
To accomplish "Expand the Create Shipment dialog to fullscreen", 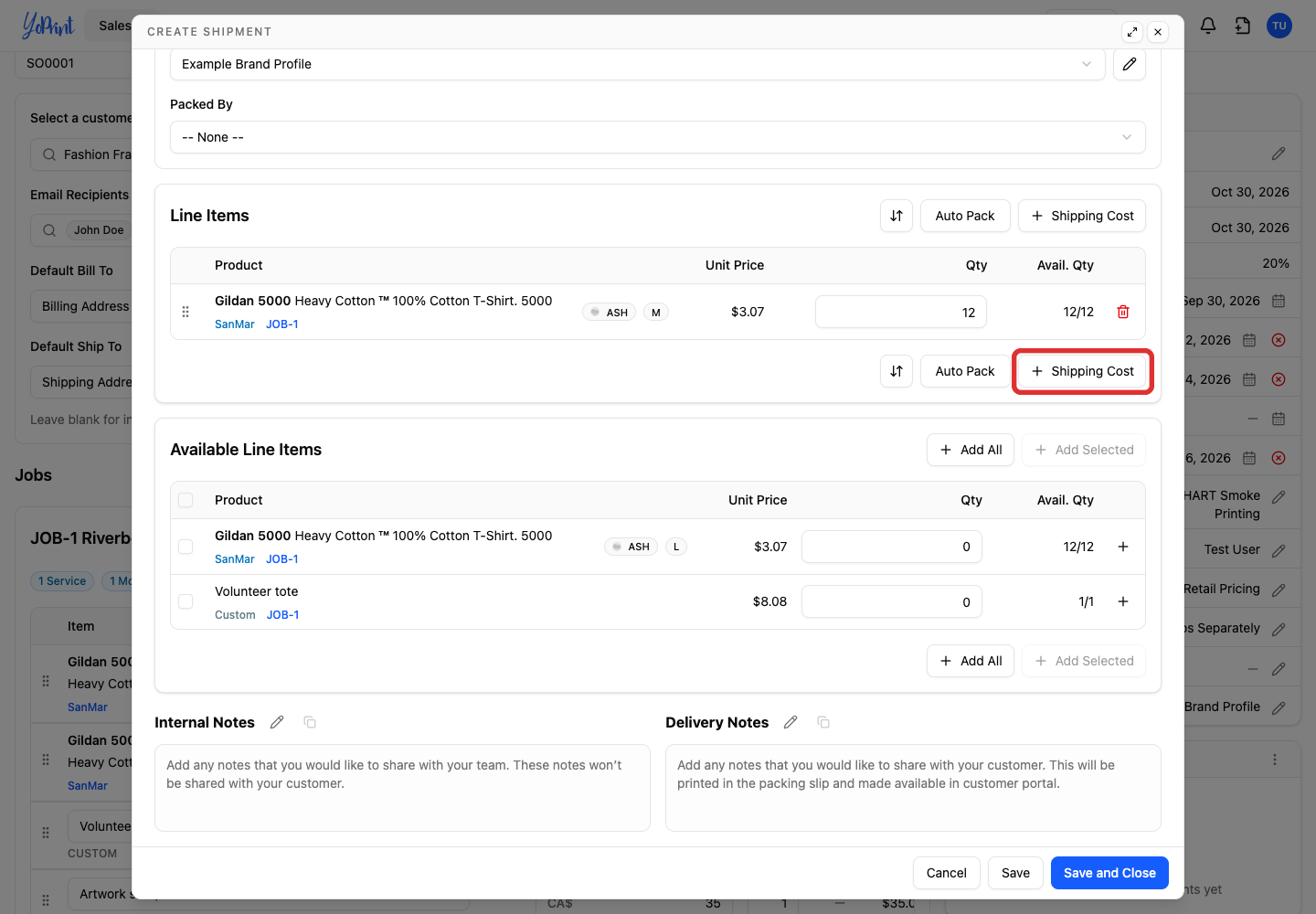I will coord(1132,32).
